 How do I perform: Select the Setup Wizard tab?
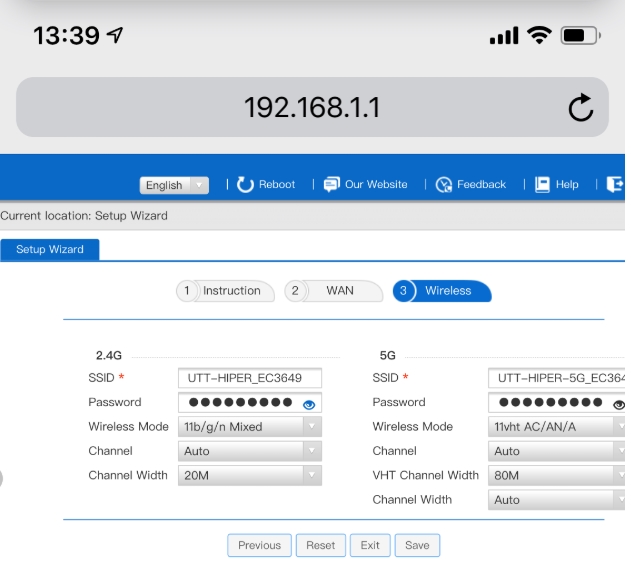click(x=50, y=249)
